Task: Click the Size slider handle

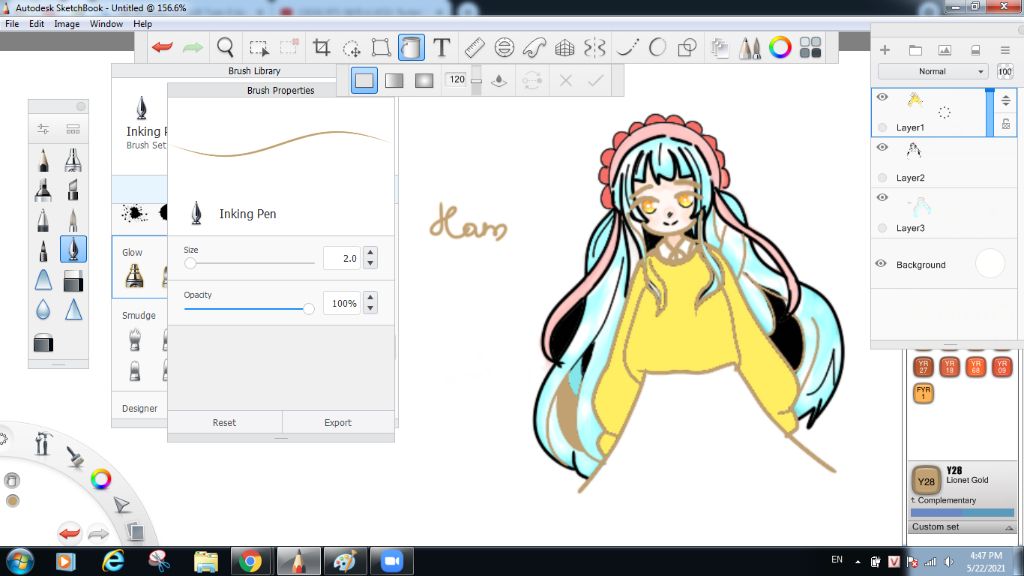Action: click(190, 263)
